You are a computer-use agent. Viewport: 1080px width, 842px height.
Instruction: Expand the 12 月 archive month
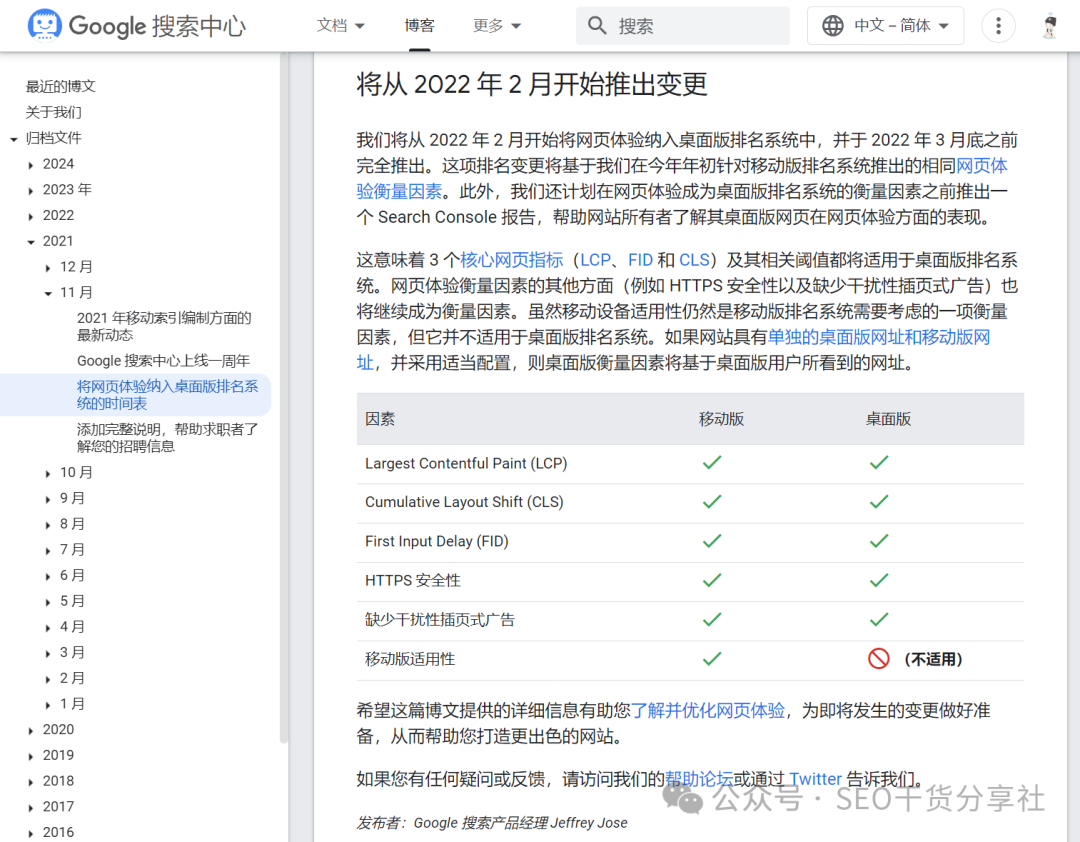point(48,267)
